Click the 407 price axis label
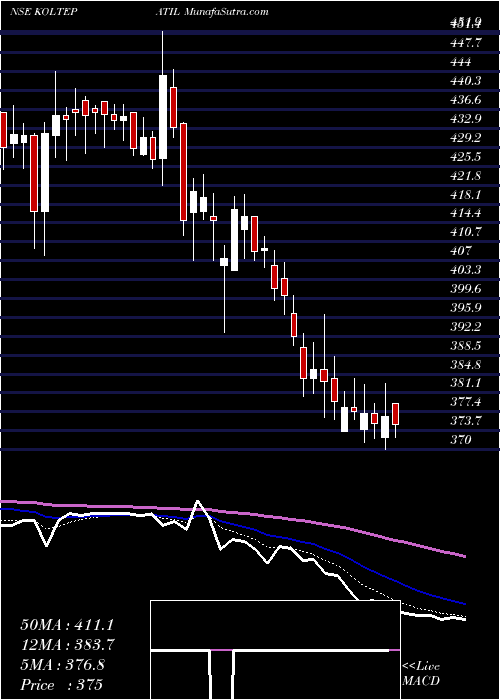This screenshot has height=700, width=500. pos(461,251)
